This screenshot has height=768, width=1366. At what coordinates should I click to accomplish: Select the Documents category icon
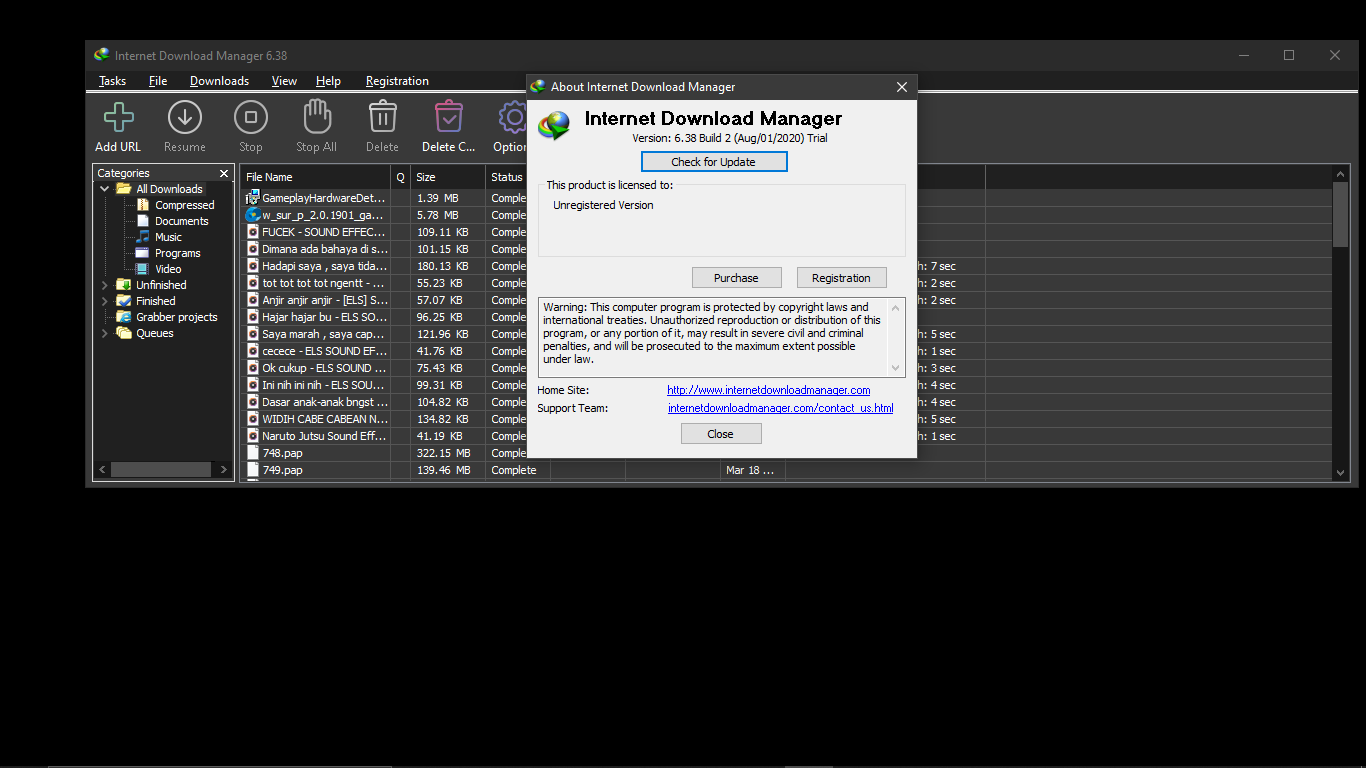(143, 221)
